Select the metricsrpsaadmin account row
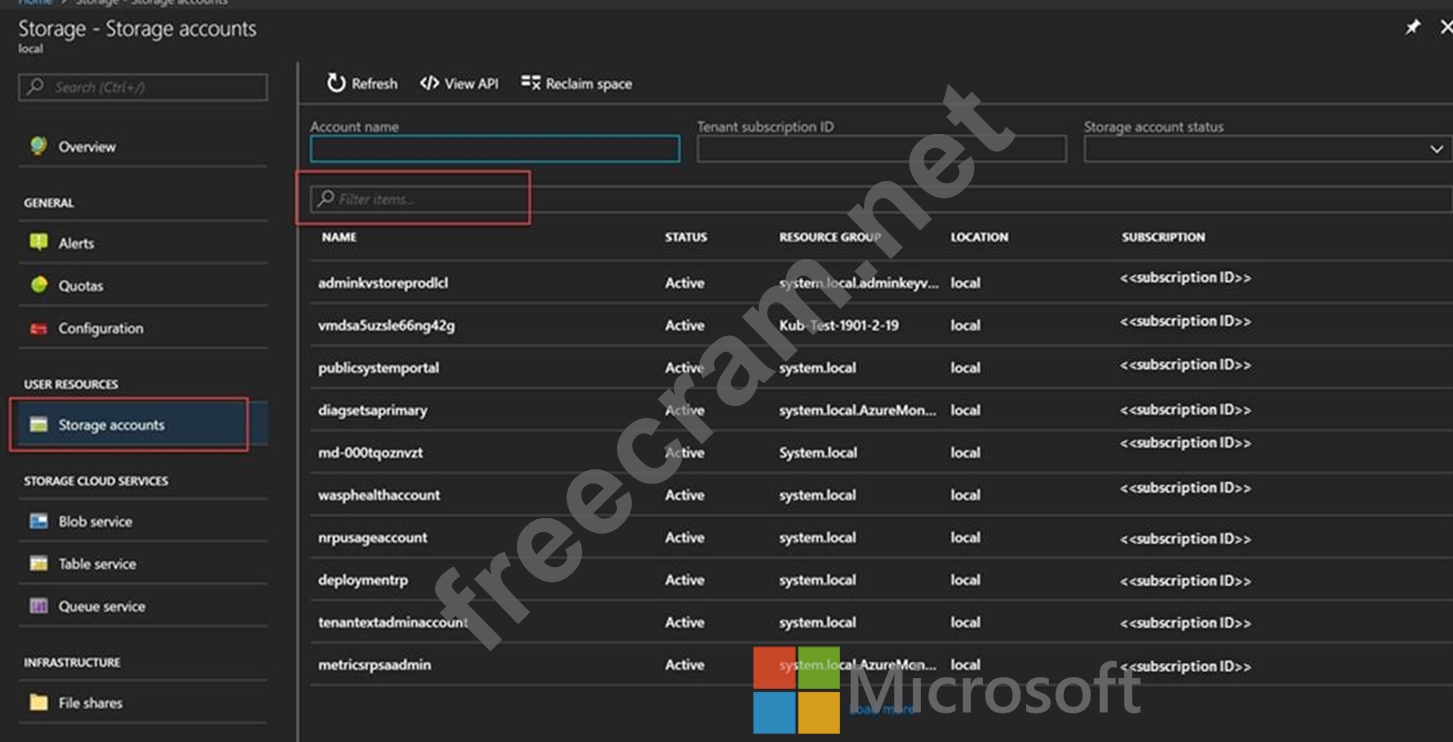Image resolution: width=1453 pixels, height=742 pixels. [x=880, y=665]
